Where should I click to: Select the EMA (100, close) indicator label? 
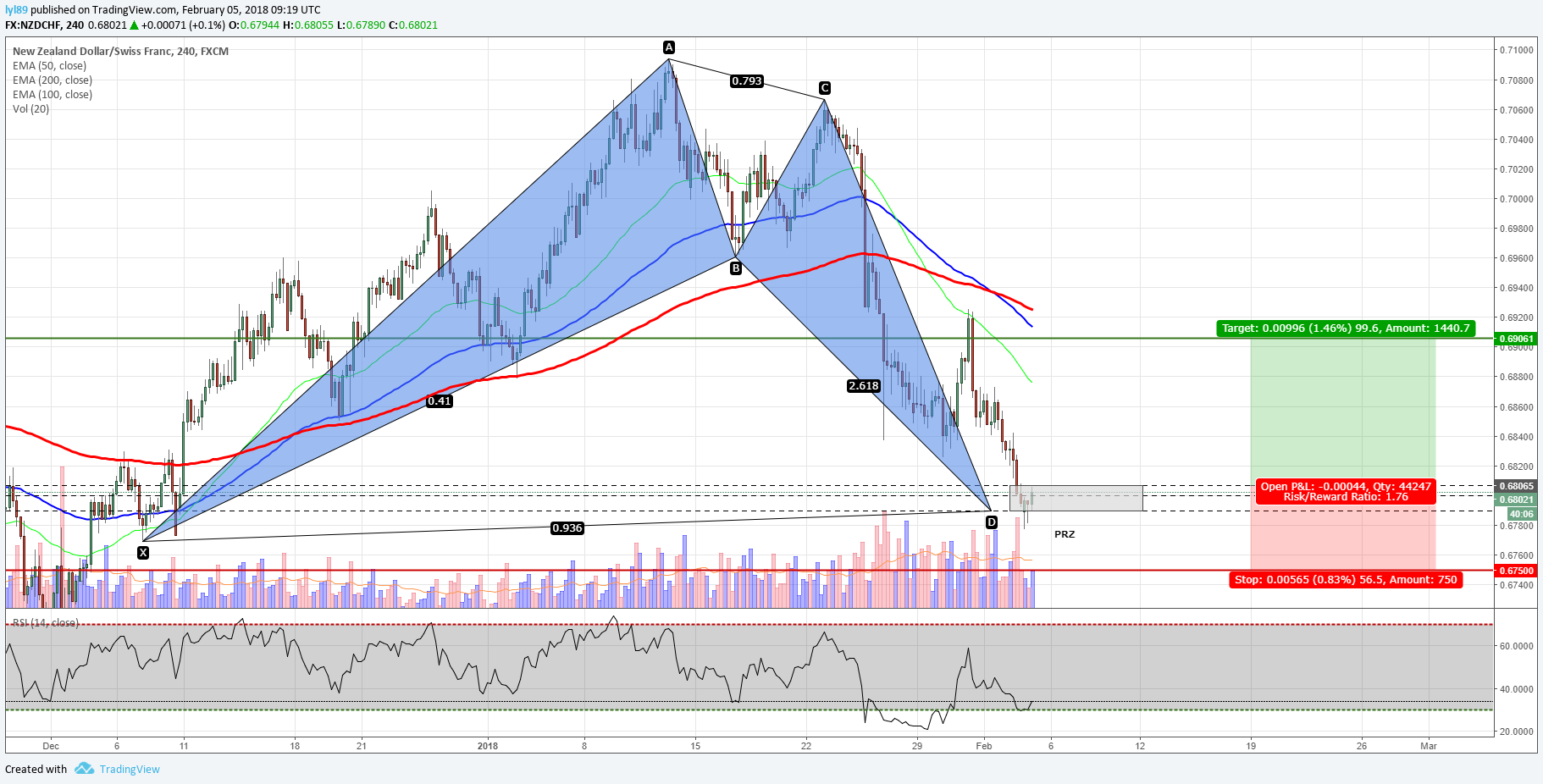[53, 95]
